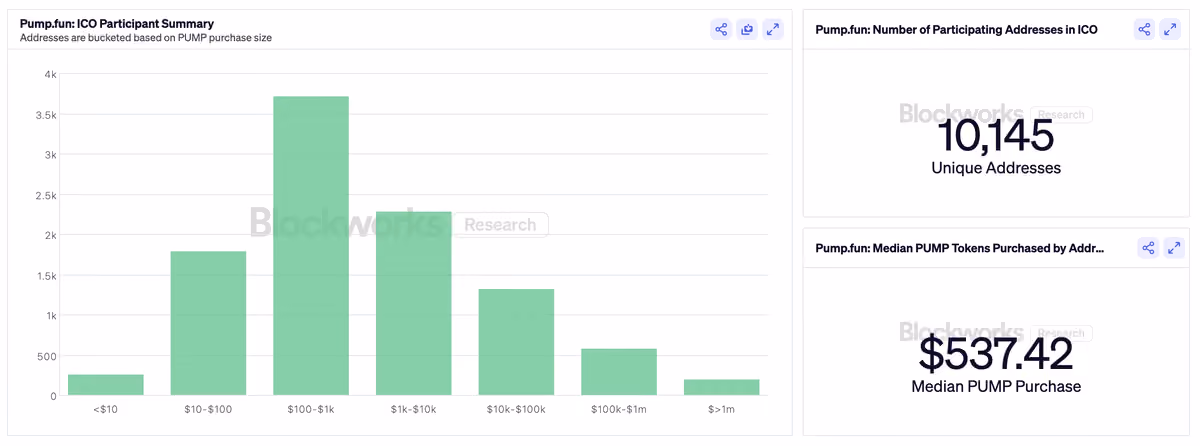Expand the ICO Participant Summary chart fullscreen

coord(773,29)
